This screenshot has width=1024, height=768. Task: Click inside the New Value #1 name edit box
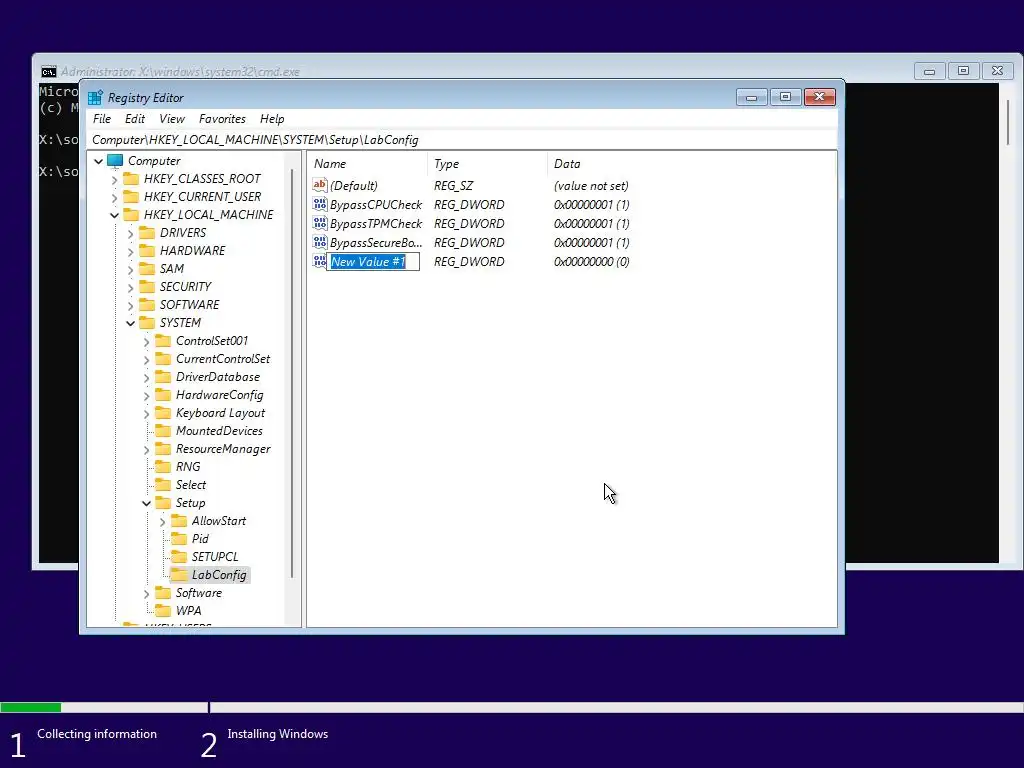(x=373, y=261)
